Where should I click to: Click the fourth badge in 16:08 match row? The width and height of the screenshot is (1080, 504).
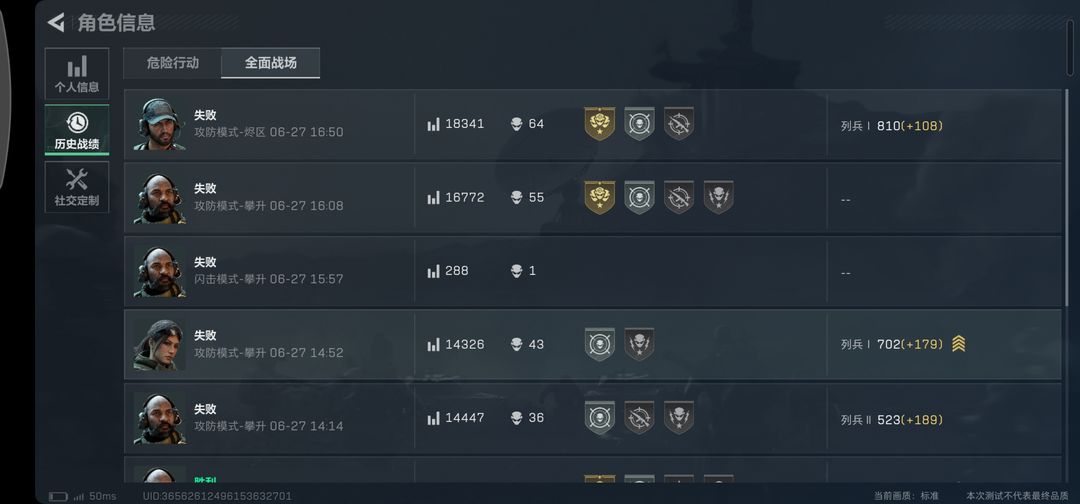point(718,198)
